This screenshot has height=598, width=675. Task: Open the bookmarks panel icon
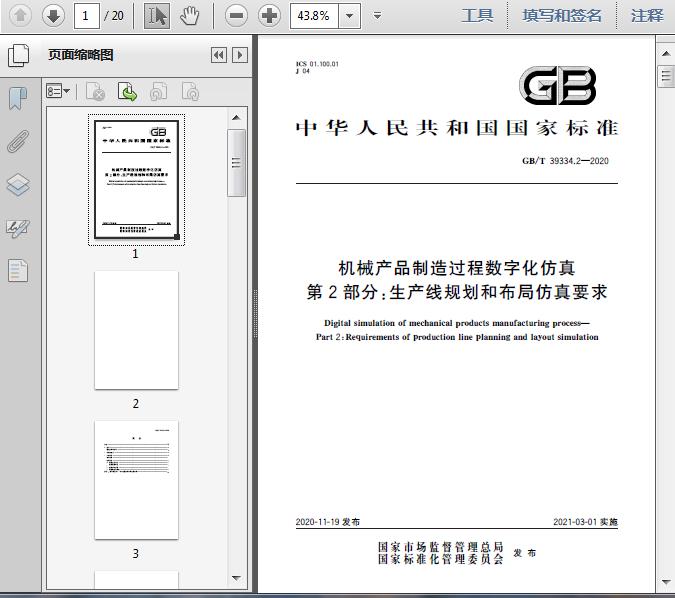coord(18,98)
